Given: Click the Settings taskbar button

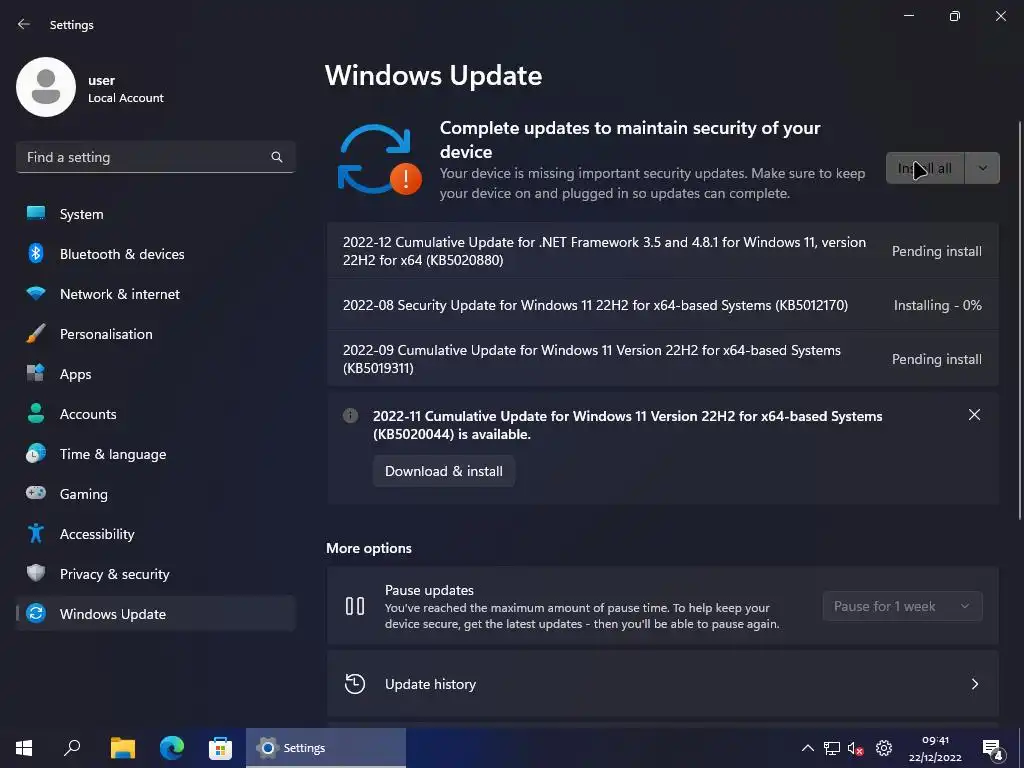Looking at the screenshot, I should 326,748.
